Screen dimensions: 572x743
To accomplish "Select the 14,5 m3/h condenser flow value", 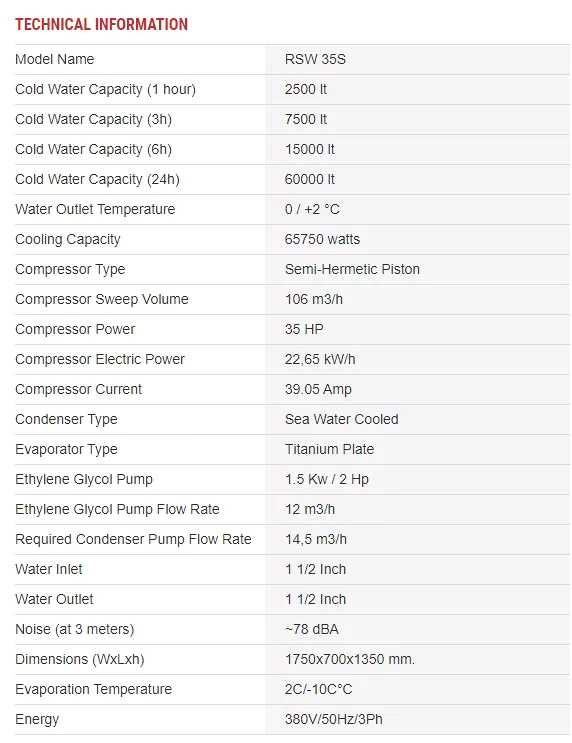I will point(316,539).
